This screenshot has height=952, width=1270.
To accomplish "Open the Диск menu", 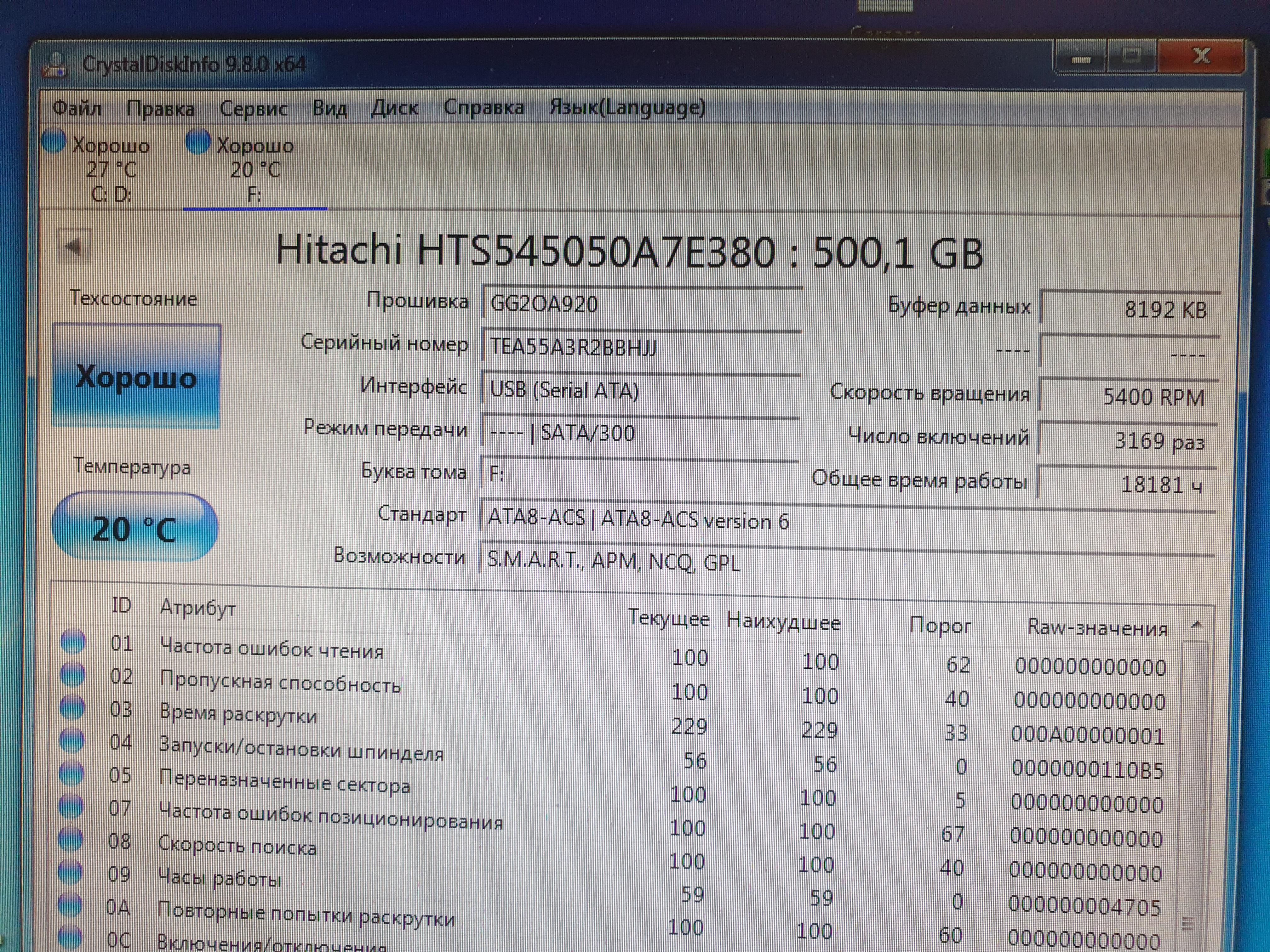I will (x=394, y=108).
